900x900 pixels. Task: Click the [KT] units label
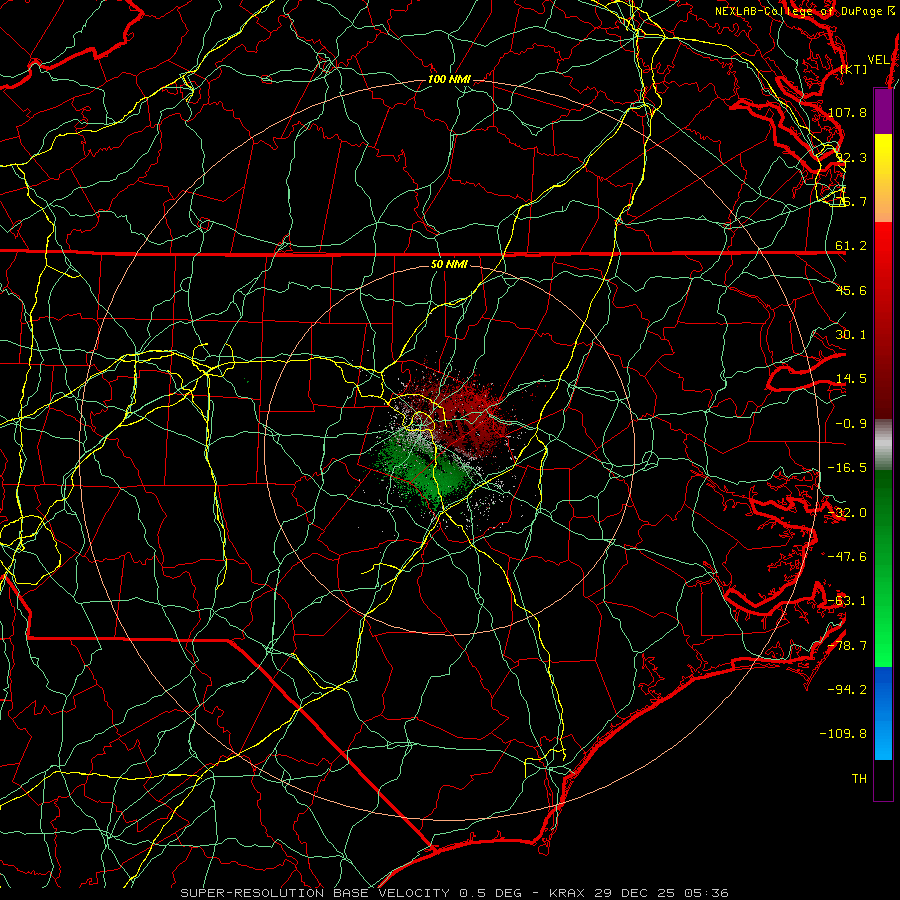(853, 69)
